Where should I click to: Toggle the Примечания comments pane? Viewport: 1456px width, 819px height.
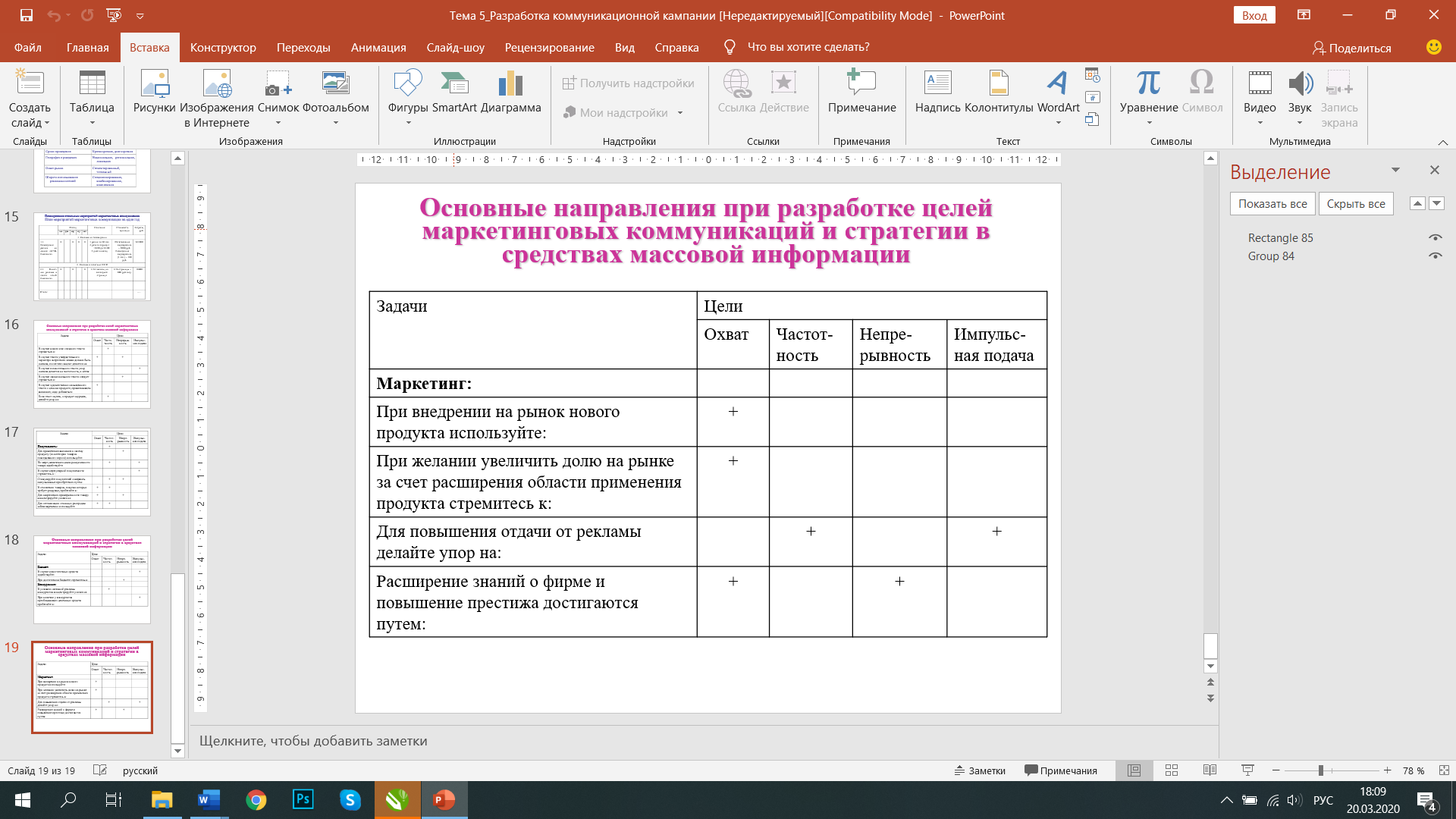tap(1060, 770)
